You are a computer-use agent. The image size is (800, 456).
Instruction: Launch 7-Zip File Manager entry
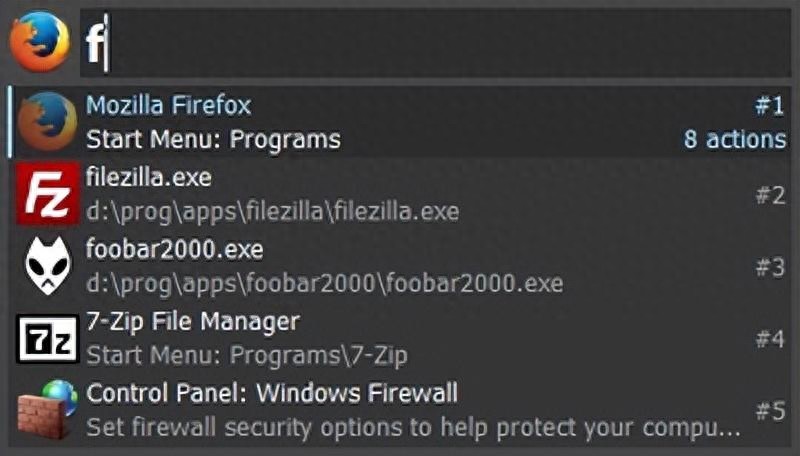pyautogui.click(x=400, y=338)
